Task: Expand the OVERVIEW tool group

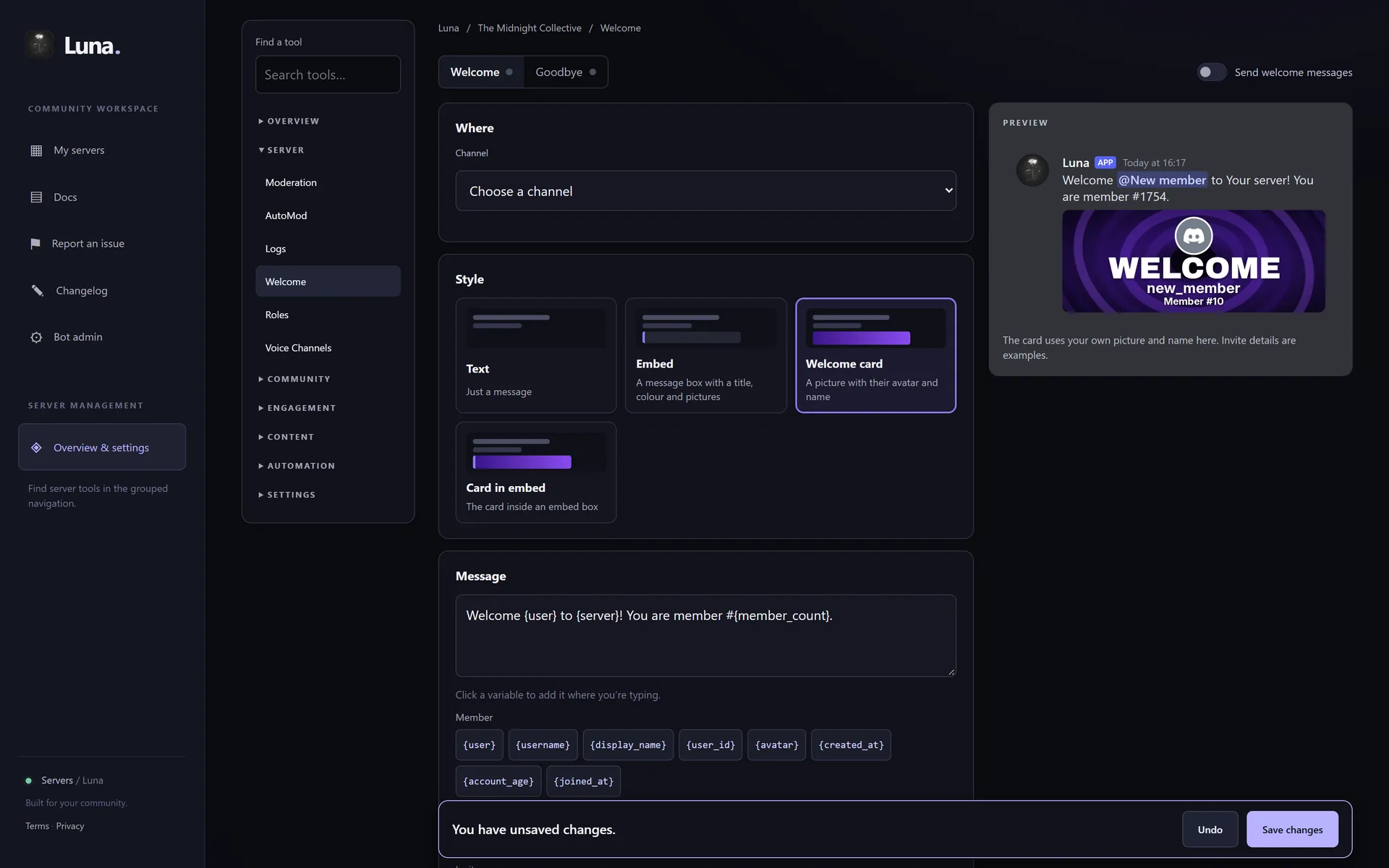Action: pos(289,121)
